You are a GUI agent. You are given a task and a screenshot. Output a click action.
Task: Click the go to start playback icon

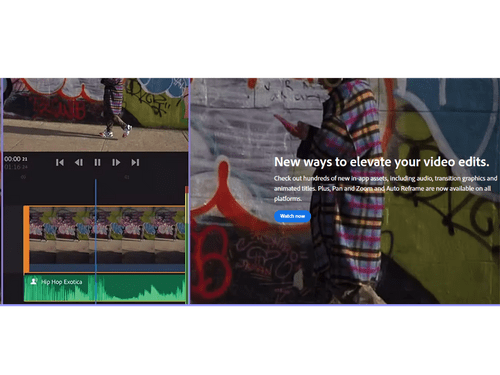coord(60,162)
